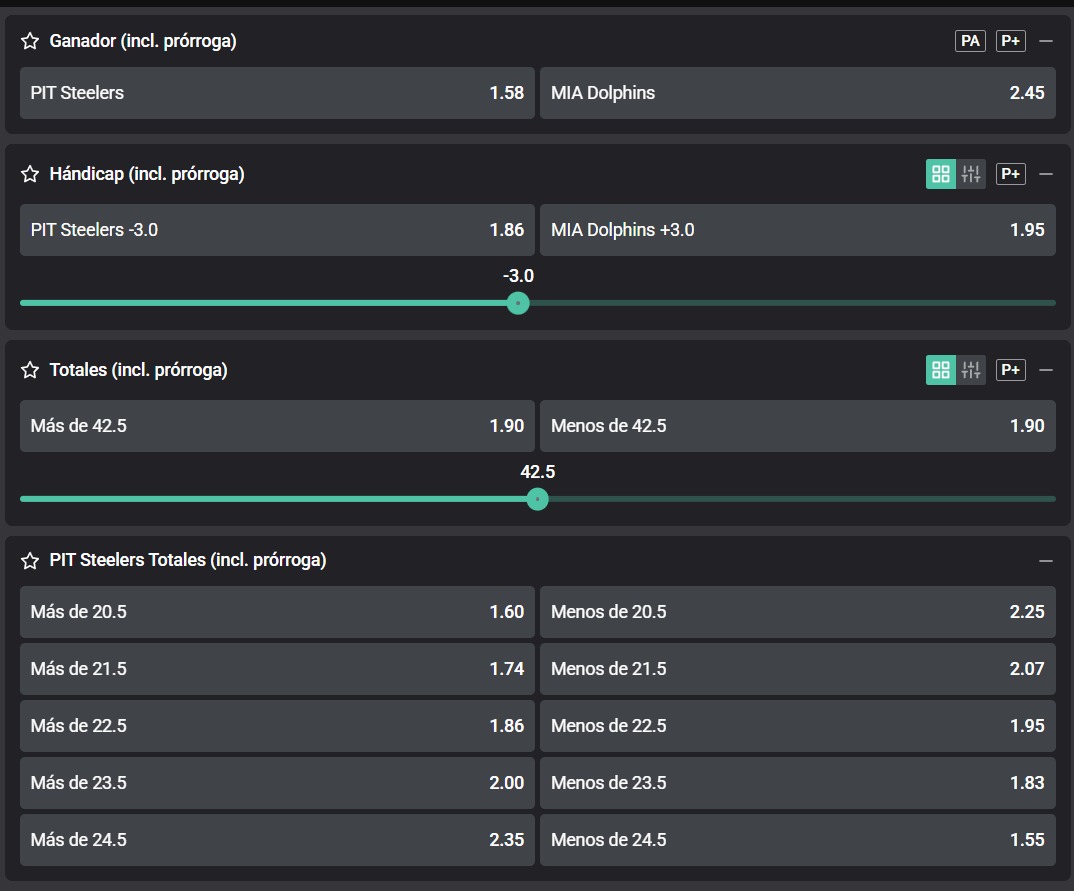Star the PIT Steelers Totales market
The height and width of the screenshot is (891, 1074).
30,560
